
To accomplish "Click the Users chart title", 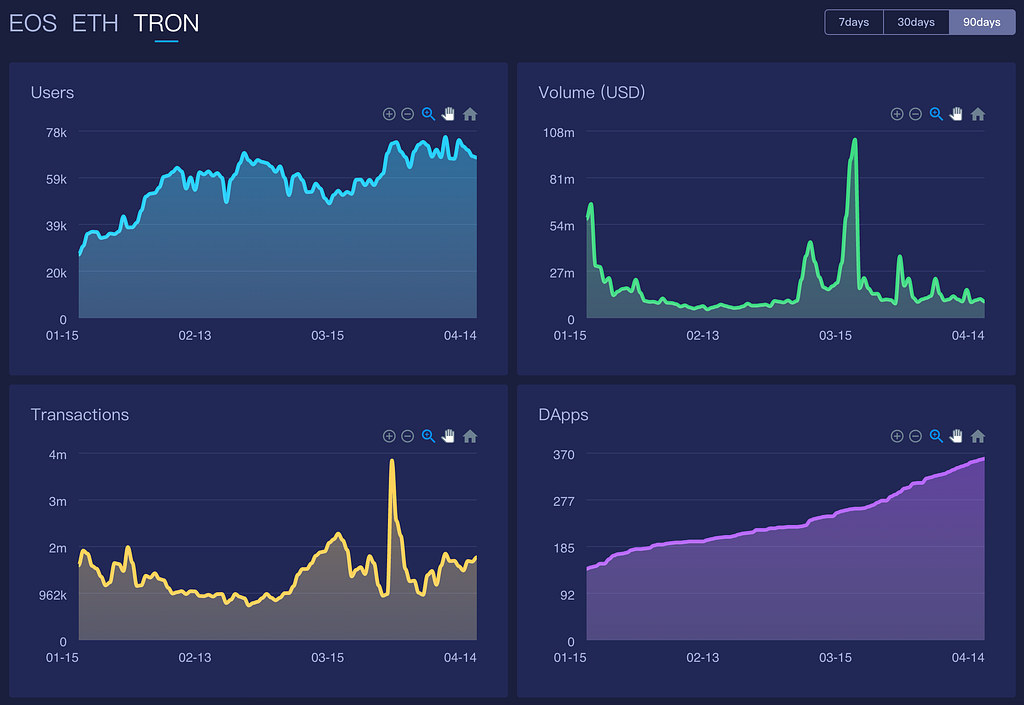I will point(52,93).
